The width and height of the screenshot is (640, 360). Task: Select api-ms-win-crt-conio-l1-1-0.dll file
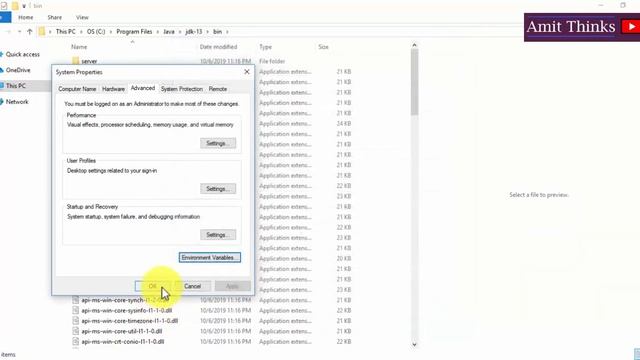coord(122,342)
